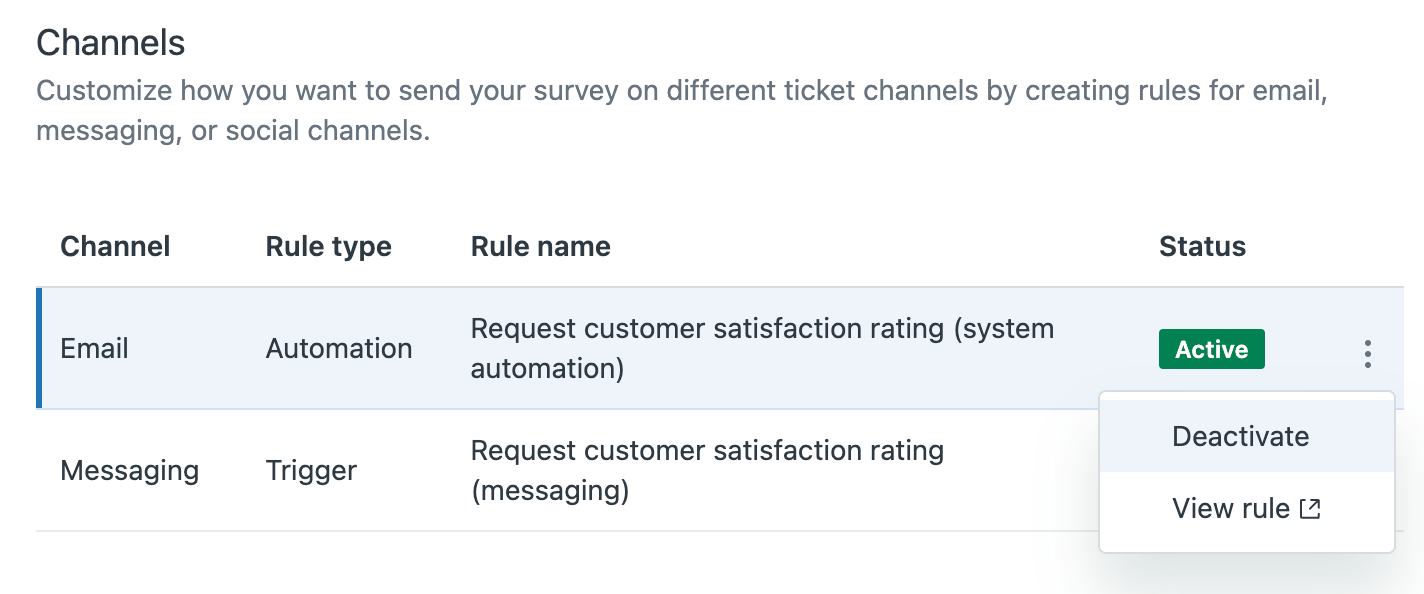Click the external link icon next to View rule

[1308, 508]
